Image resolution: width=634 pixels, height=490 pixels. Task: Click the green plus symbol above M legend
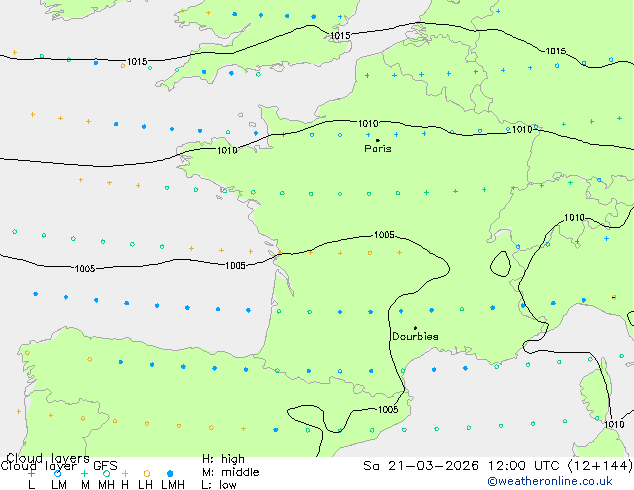tap(84, 473)
